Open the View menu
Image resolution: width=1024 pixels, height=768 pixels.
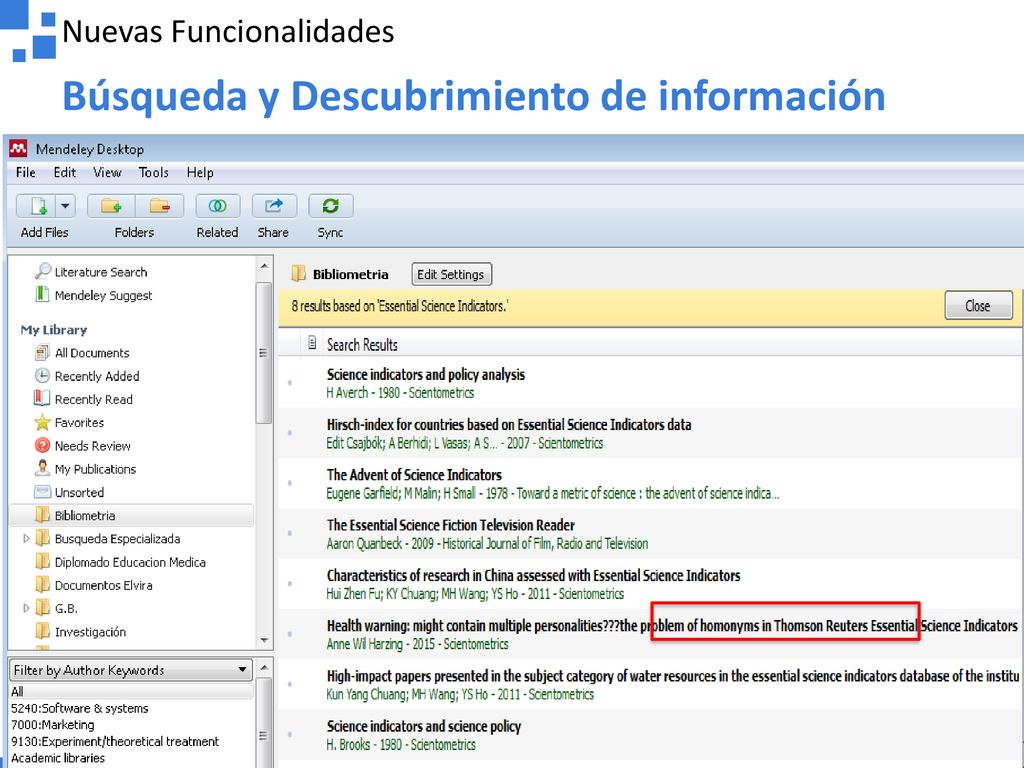click(107, 172)
